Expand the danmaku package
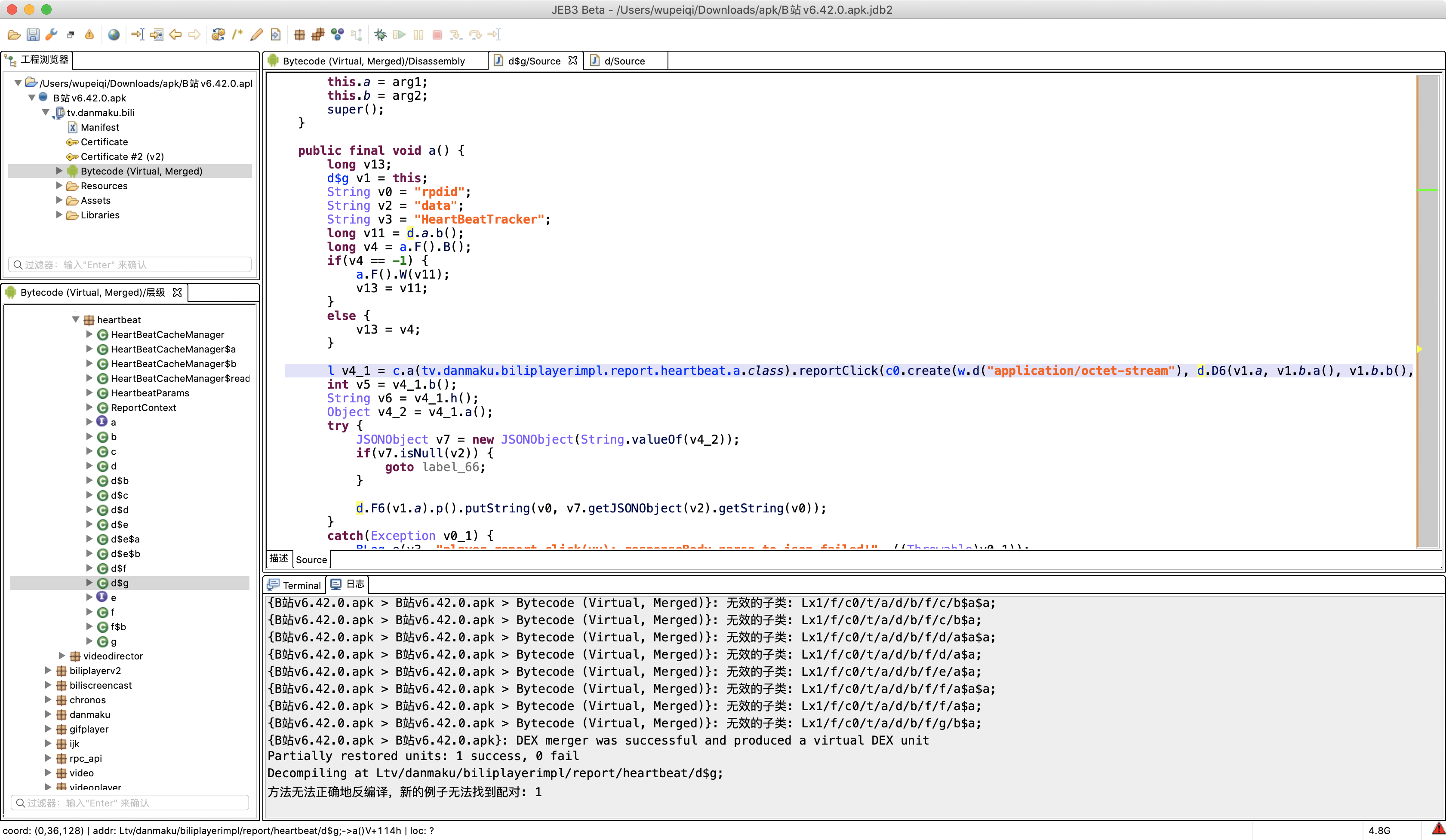Screen dimensions: 1446x840 (x=48, y=714)
